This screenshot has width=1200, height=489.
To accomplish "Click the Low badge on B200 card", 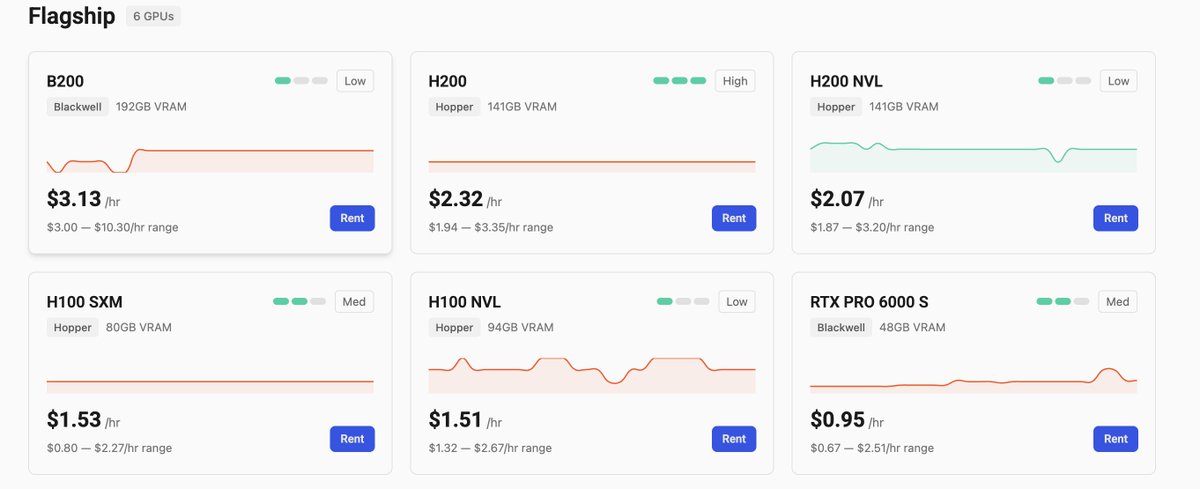I will point(355,81).
